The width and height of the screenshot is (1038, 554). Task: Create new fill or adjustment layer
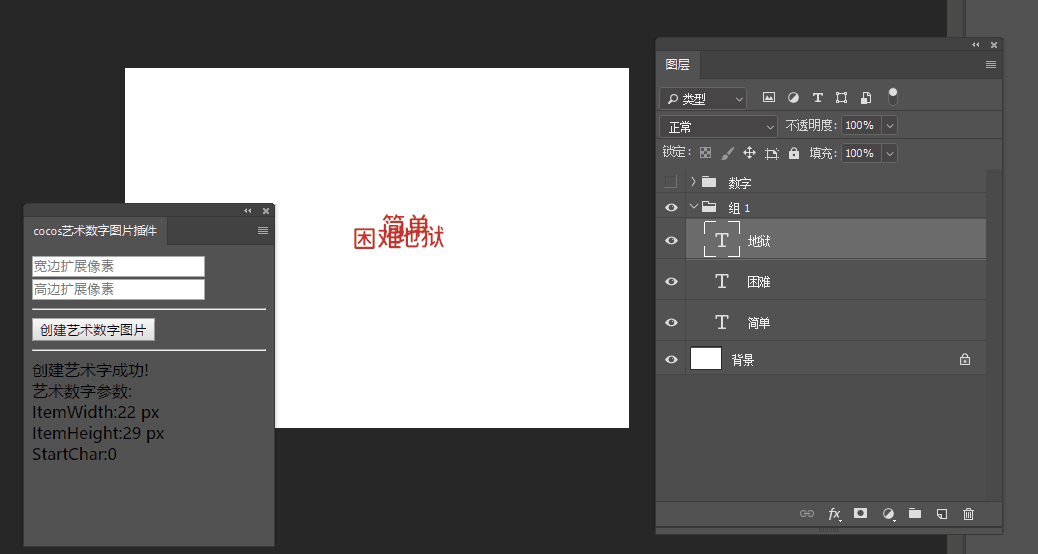click(888, 514)
